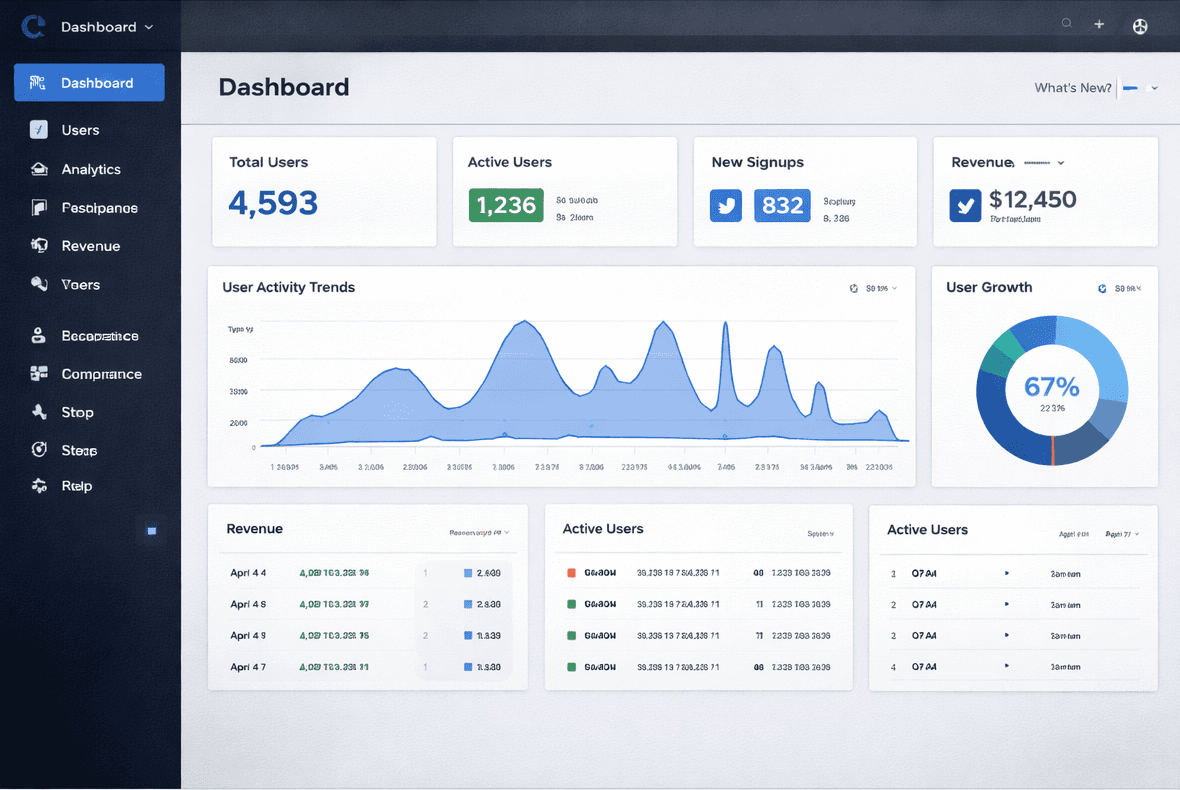Click the plus icon in the top bar
Viewport: 1180px width, 790px height.
[1099, 23]
